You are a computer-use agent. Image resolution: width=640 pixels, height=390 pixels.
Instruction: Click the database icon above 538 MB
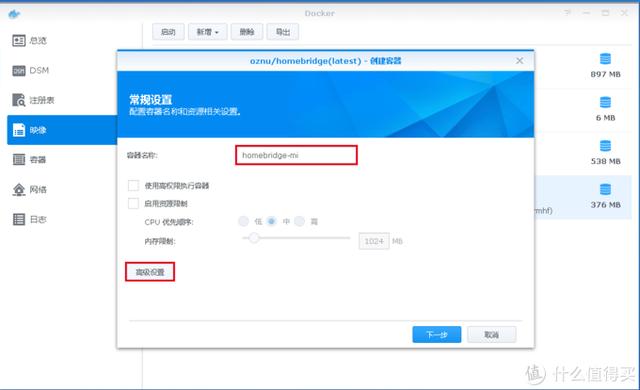pos(605,146)
